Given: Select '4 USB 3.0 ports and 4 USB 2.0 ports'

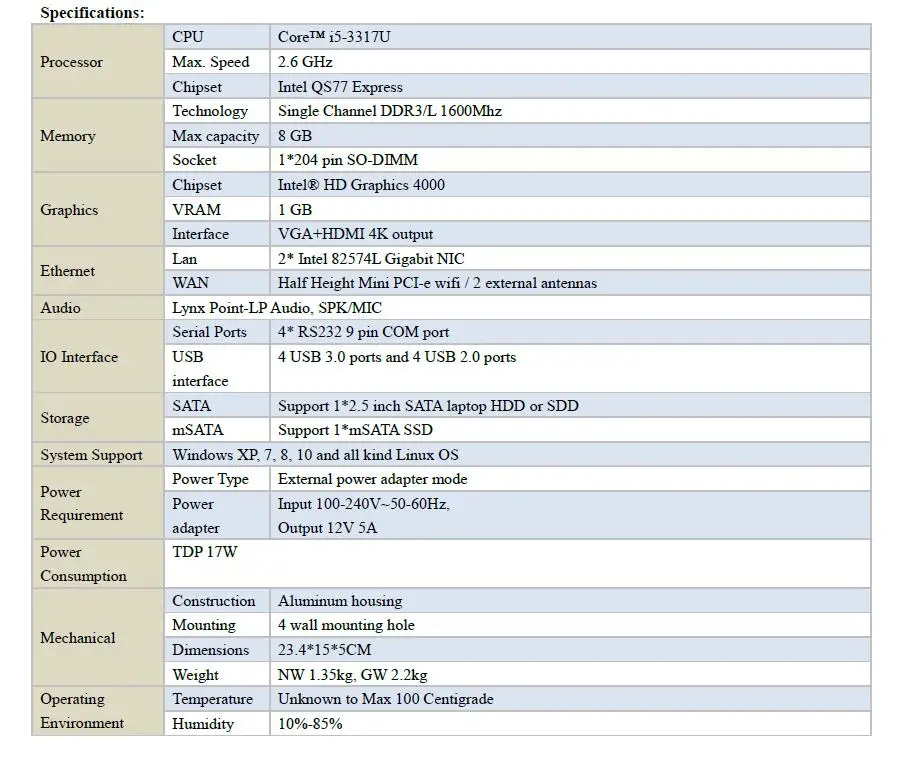Looking at the screenshot, I should pyautogui.click(x=397, y=357).
